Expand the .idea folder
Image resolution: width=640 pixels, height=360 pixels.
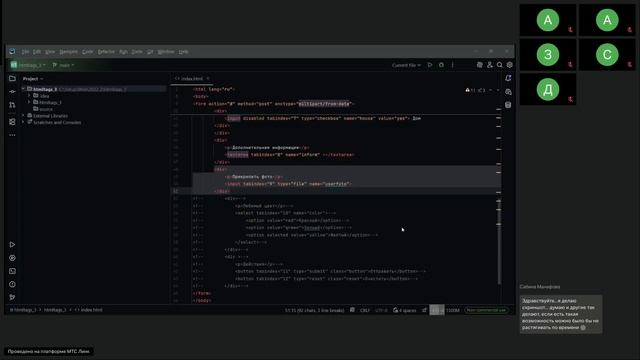click(29, 96)
